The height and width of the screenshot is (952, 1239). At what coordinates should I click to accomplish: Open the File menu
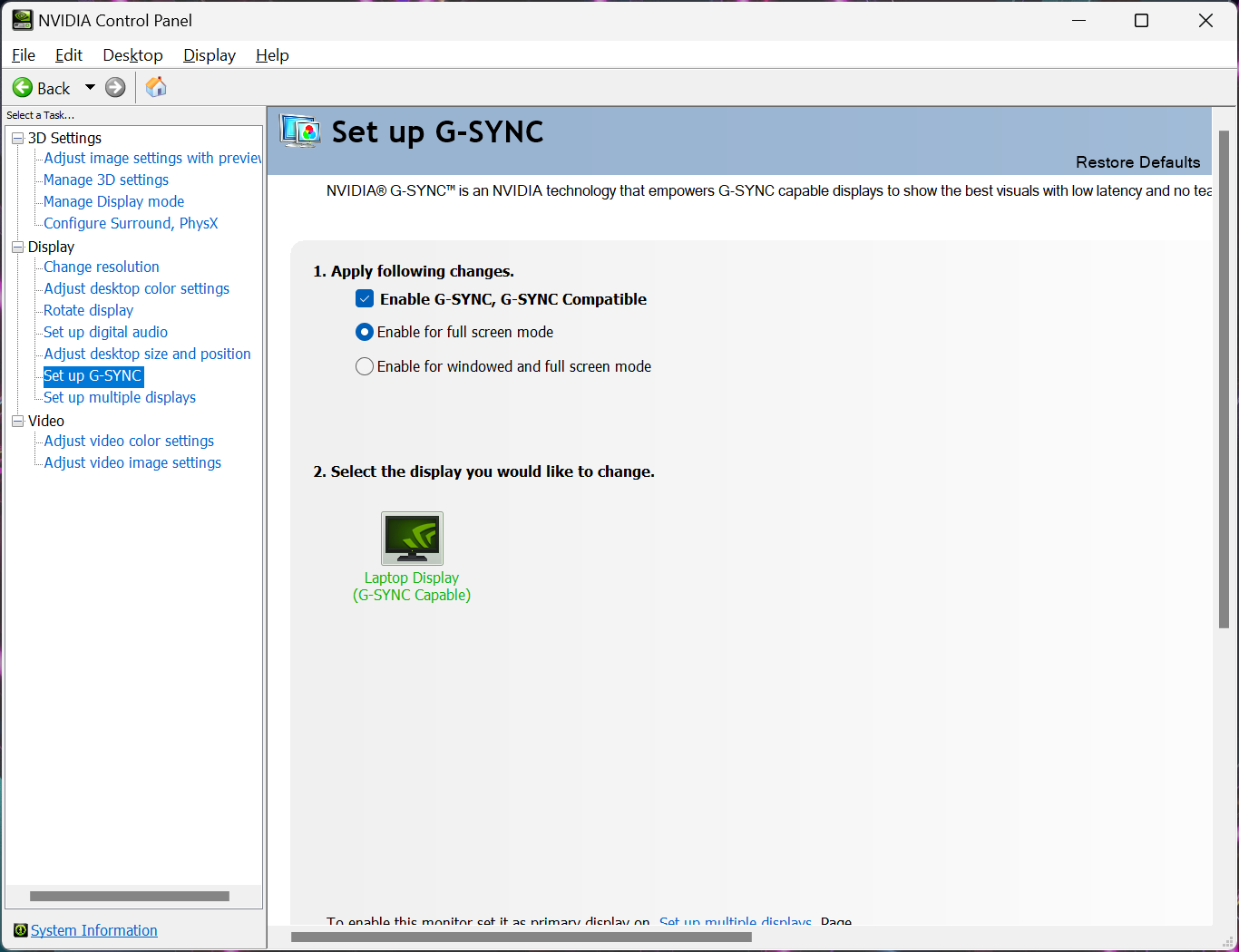click(x=24, y=55)
